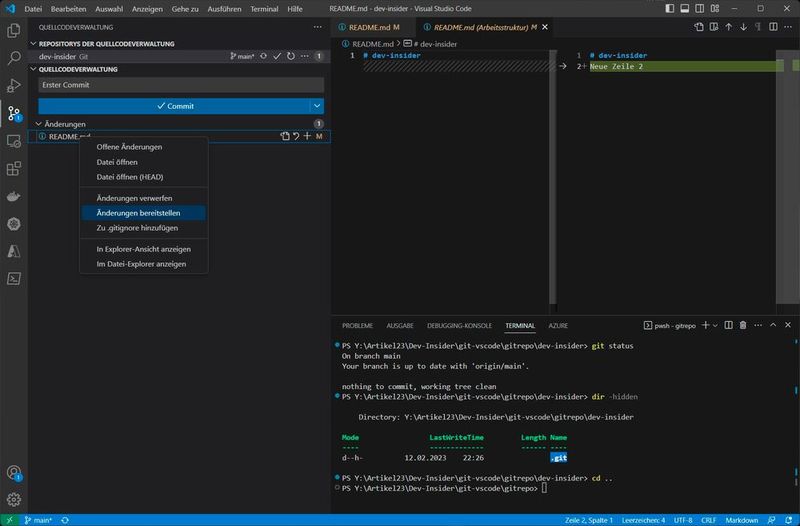Open the commit button dropdown arrow
The height and width of the screenshot is (526, 800).
317,106
